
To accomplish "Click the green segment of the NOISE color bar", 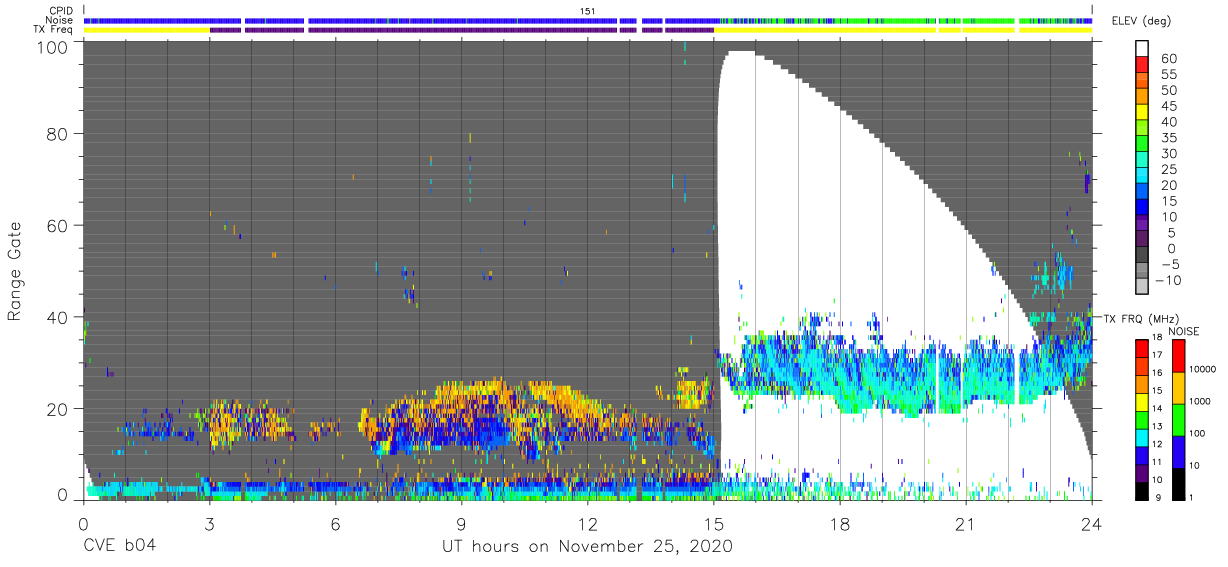I will (x=1178, y=419).
